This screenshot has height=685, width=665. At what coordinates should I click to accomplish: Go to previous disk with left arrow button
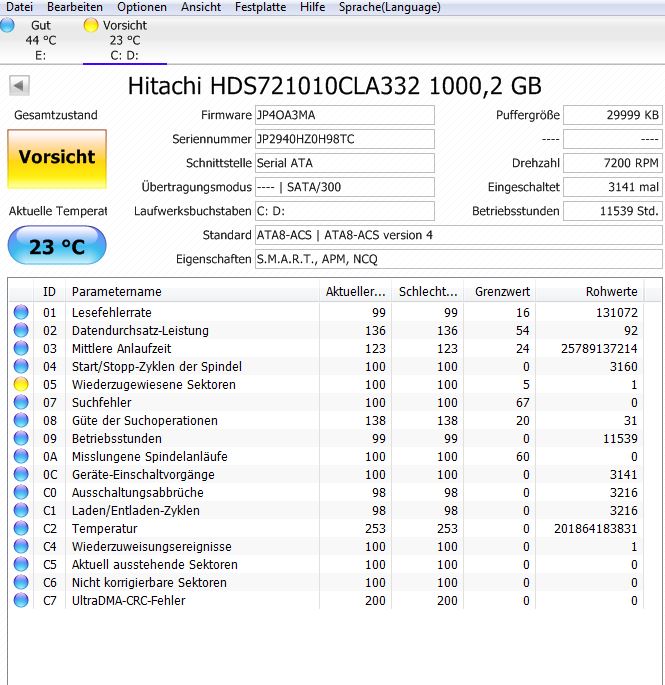coord(19,85)
